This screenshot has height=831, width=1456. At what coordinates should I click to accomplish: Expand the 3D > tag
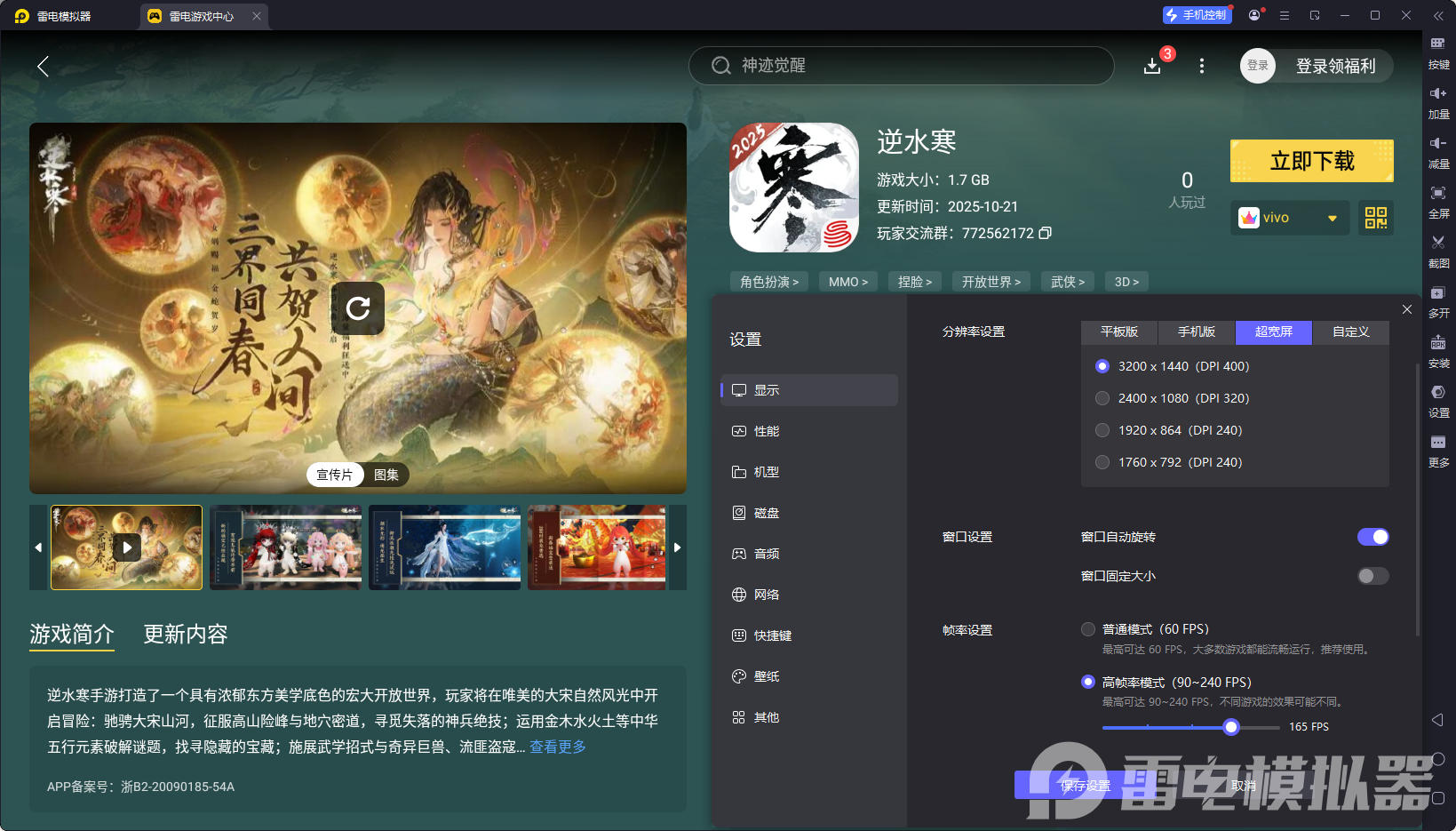pos(1126,282)
